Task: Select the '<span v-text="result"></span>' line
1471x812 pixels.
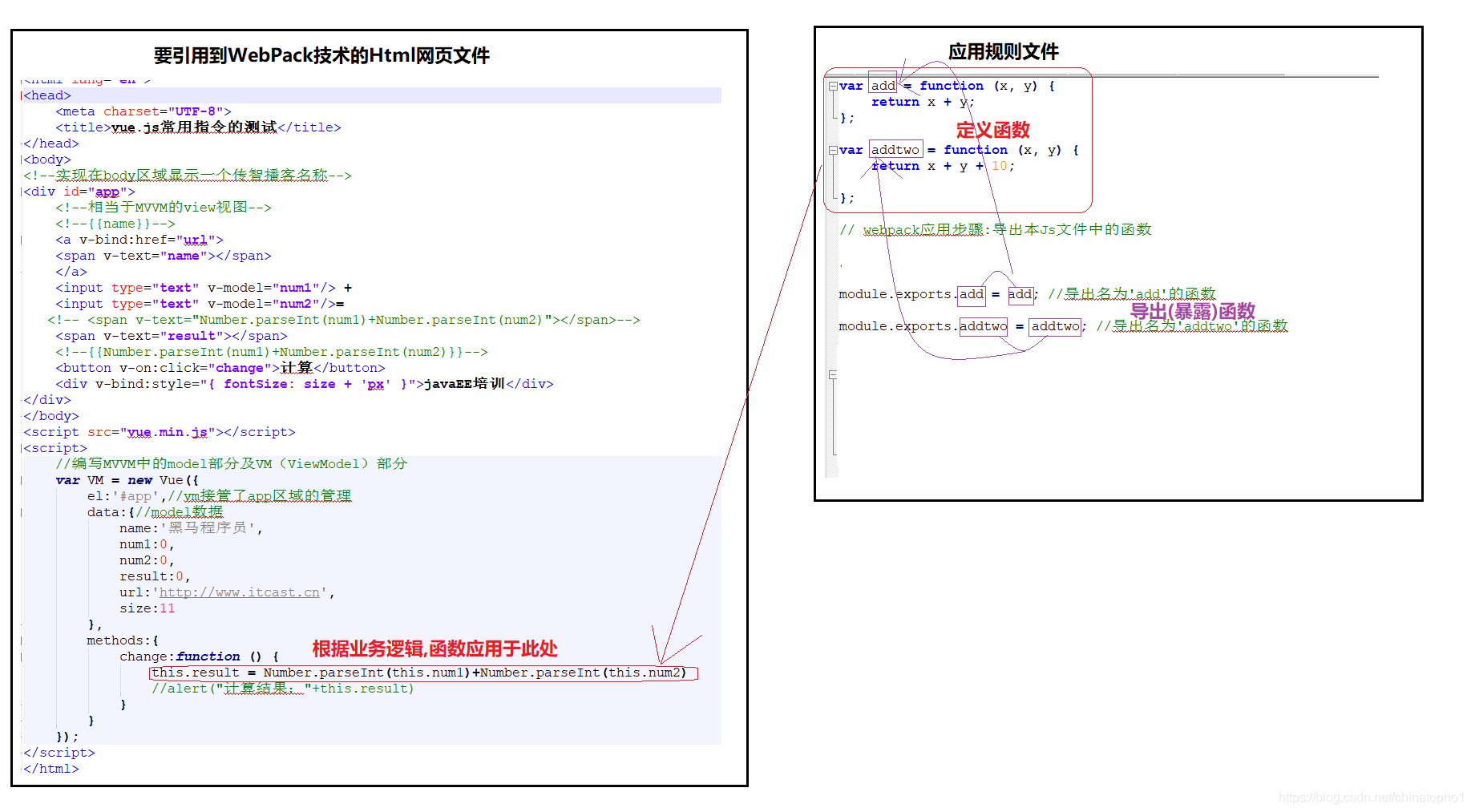Action: coord(172,336)
